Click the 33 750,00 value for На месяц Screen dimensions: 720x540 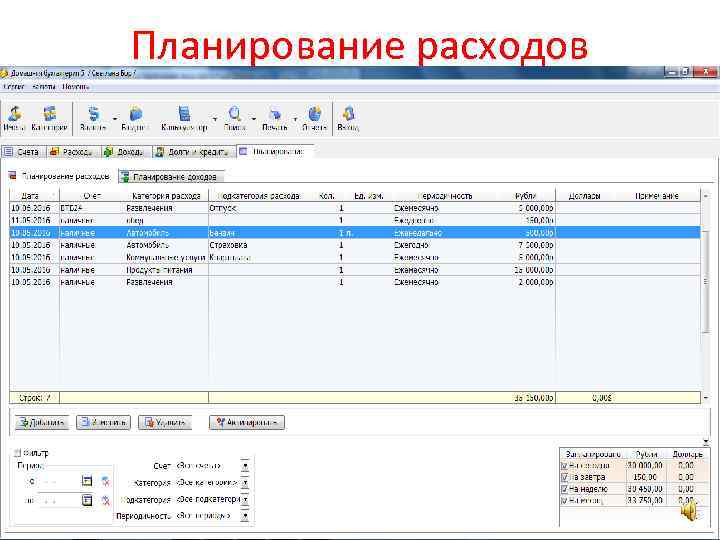(645, 500)
